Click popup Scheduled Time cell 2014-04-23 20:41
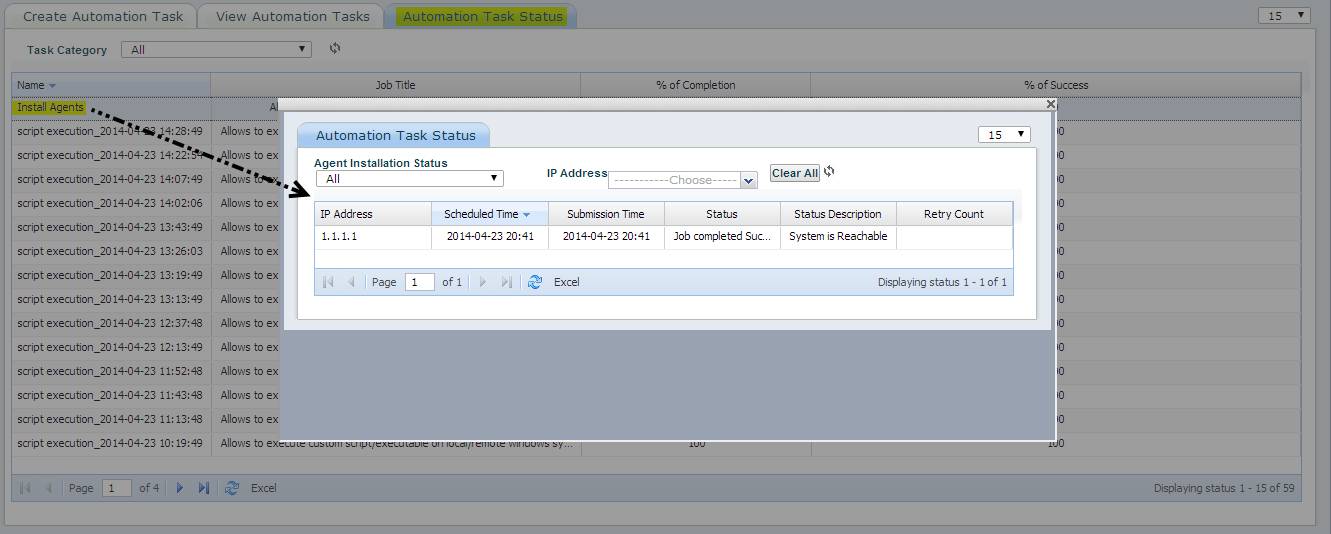Image resolution: width=1331 pixels, height=534 pixels. pos(489,237)
